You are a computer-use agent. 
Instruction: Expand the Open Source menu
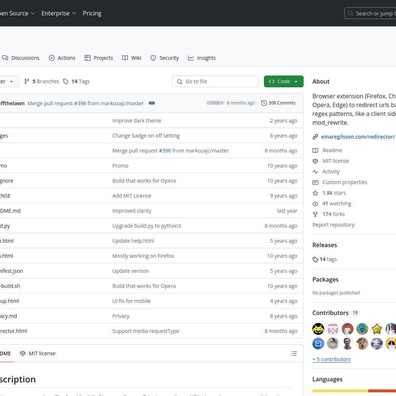pyautogui.click(x=17, y=13)
